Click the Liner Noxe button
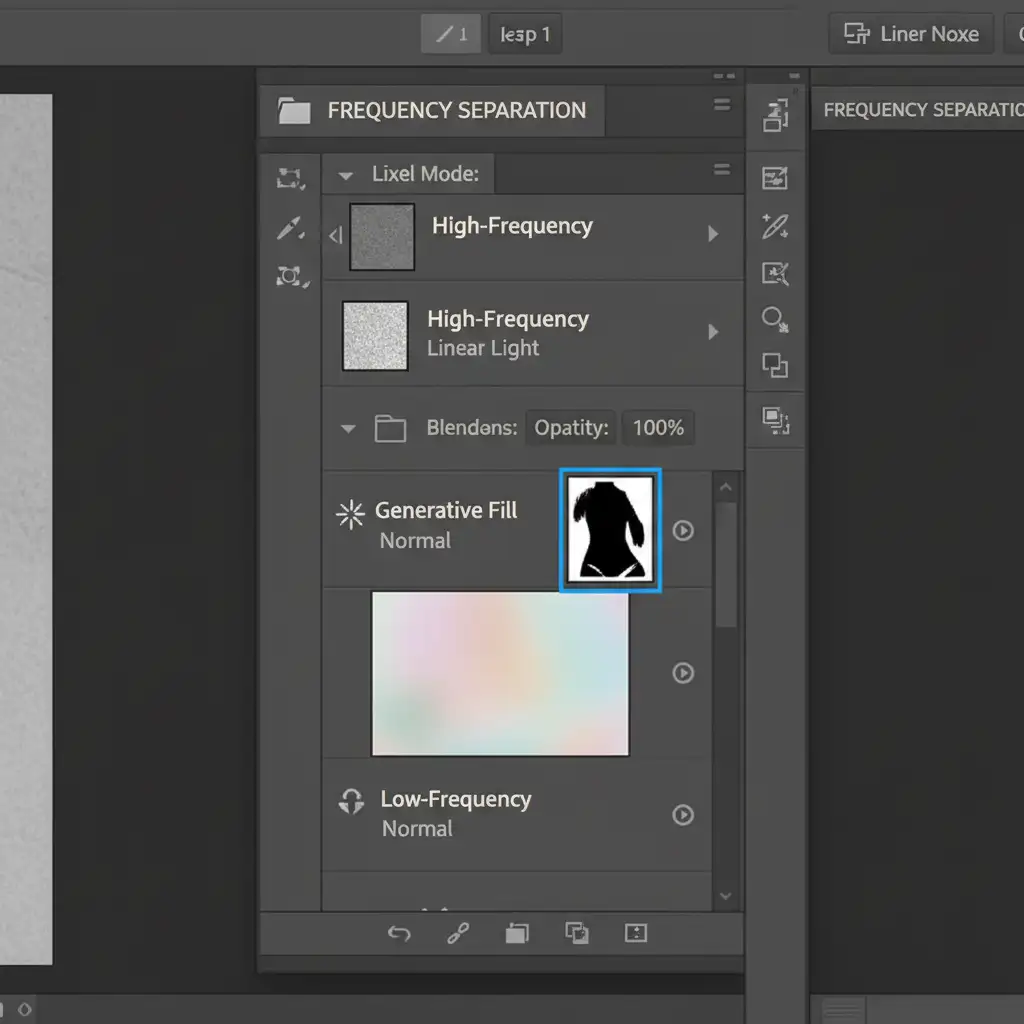The height and width of the screenshot is (1024, 1024). coord(911,34)
